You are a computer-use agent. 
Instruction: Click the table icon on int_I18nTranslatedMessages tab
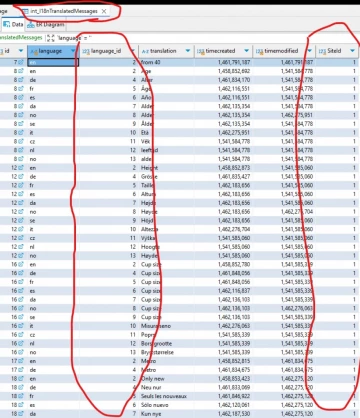point(25,11)
